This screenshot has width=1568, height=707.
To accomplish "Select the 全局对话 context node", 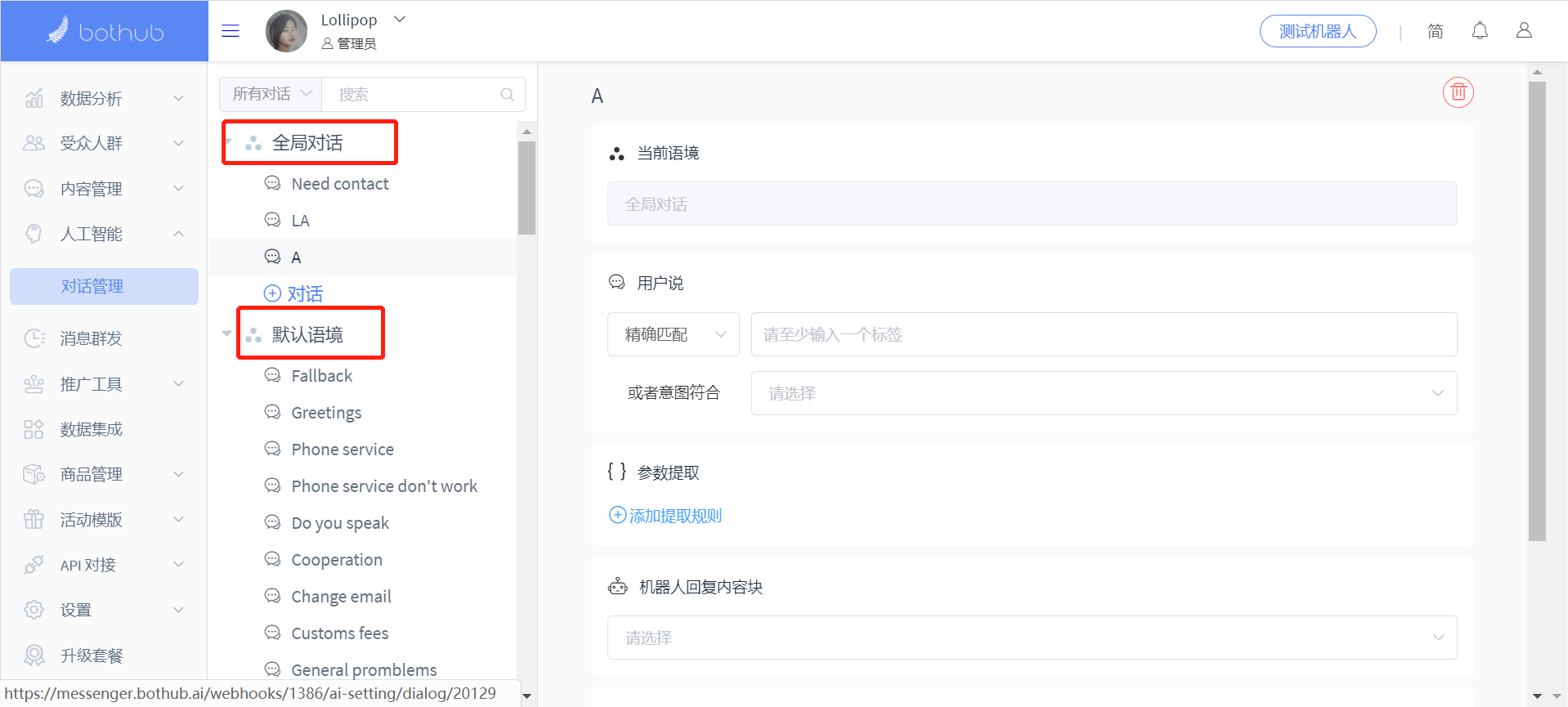I will (307, 143).
